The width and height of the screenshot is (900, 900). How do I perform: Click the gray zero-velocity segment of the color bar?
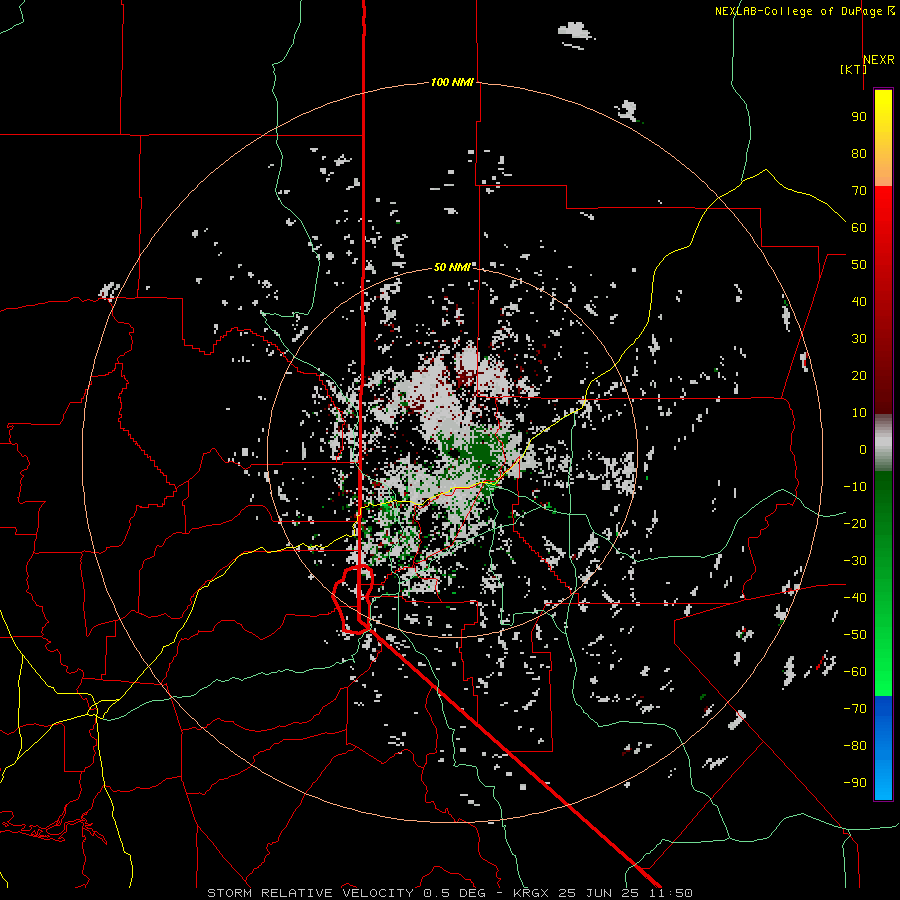click(883, 442)
